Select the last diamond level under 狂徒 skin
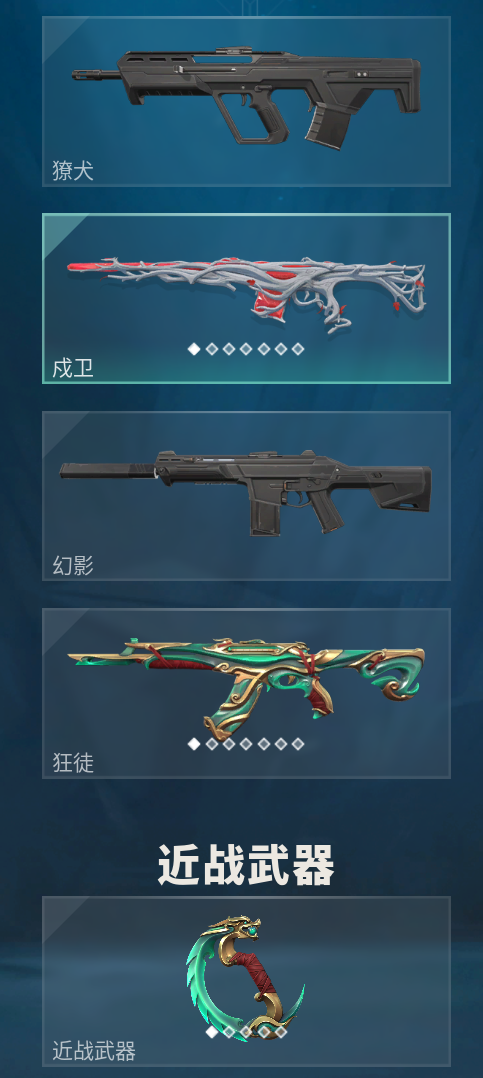Screen dimensions: 483x1078 tap(297, 744)
